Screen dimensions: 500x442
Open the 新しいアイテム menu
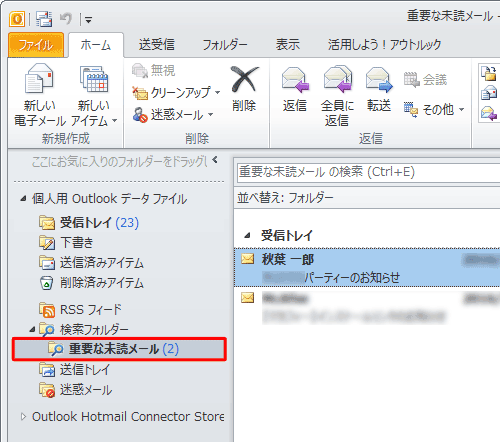coord(94,95)
